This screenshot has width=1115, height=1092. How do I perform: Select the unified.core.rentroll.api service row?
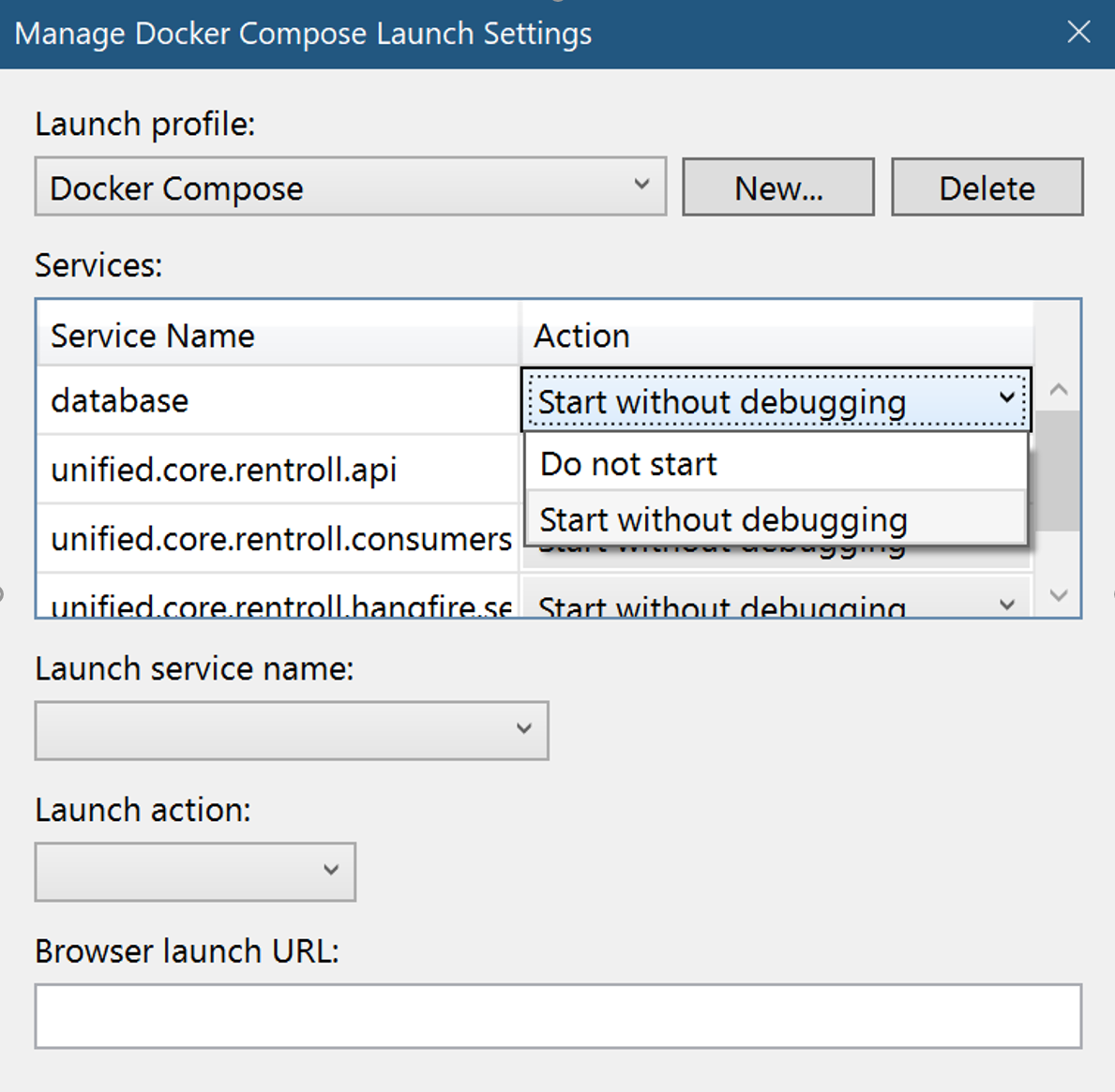[x=278, y=470]
